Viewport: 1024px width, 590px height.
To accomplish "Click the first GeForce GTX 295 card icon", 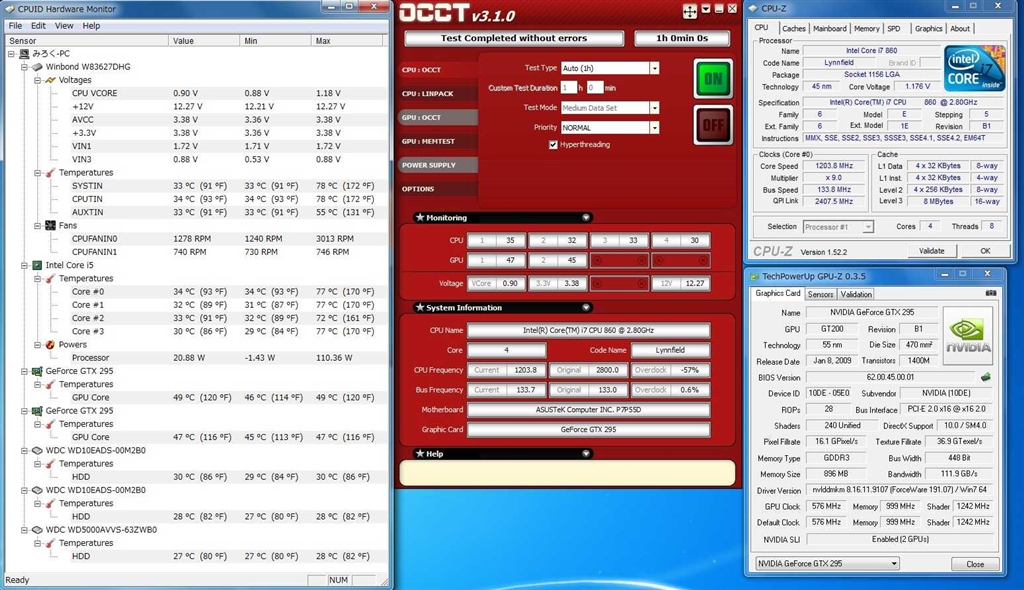I will [x=37, y=371].
